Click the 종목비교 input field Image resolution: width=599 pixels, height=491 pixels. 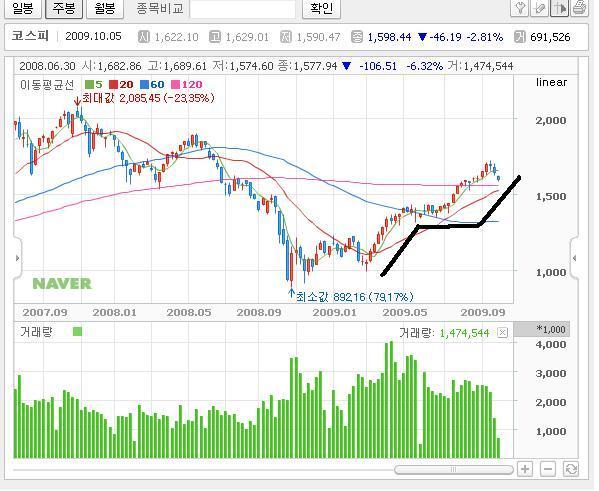click(243, 8)
